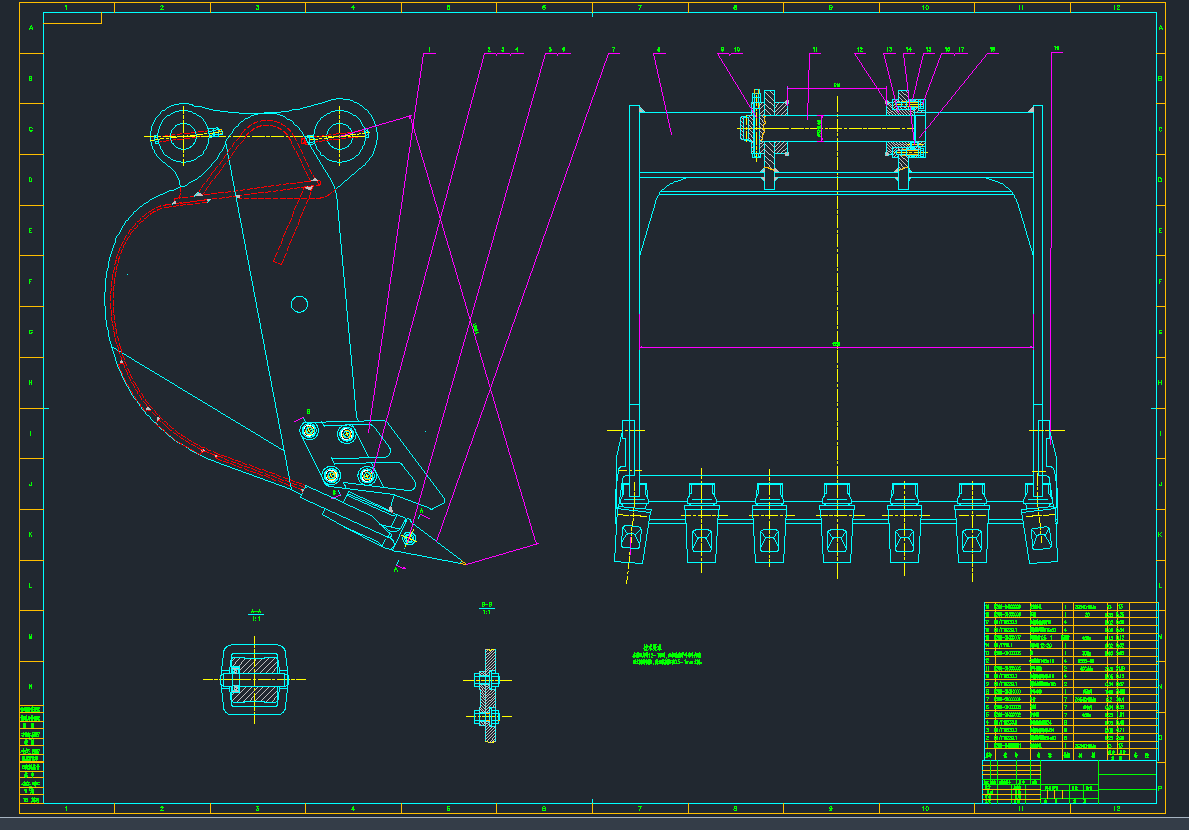Select the title block below parts list
Viewport: 1189px width, 830px height.
tap(1070, 778)
